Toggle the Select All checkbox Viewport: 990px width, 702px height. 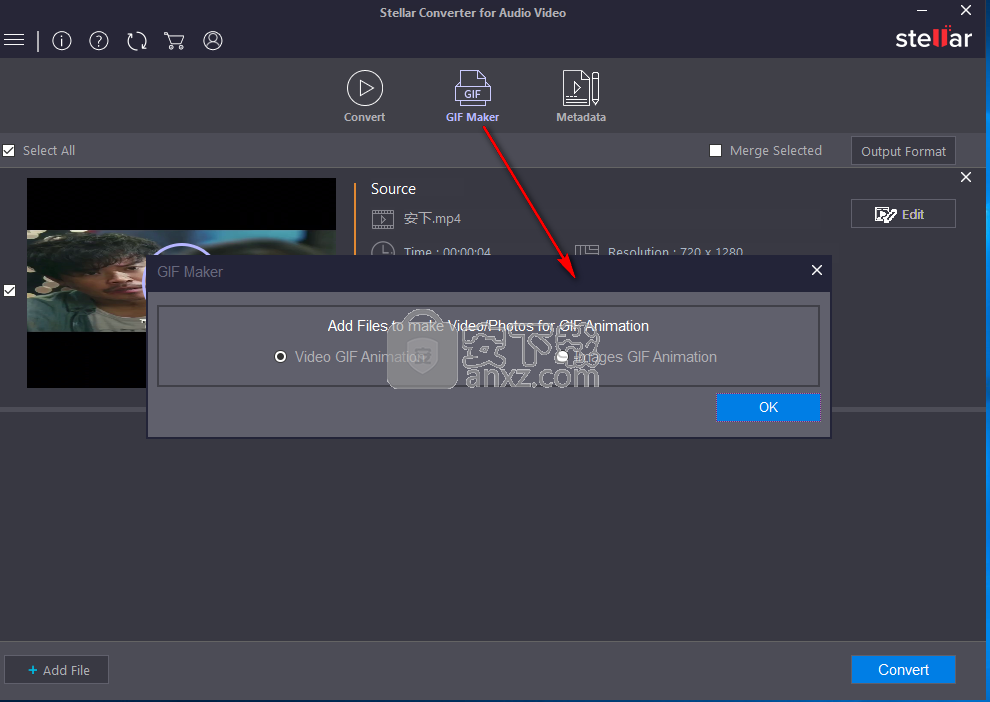click(x=9, y=150)
